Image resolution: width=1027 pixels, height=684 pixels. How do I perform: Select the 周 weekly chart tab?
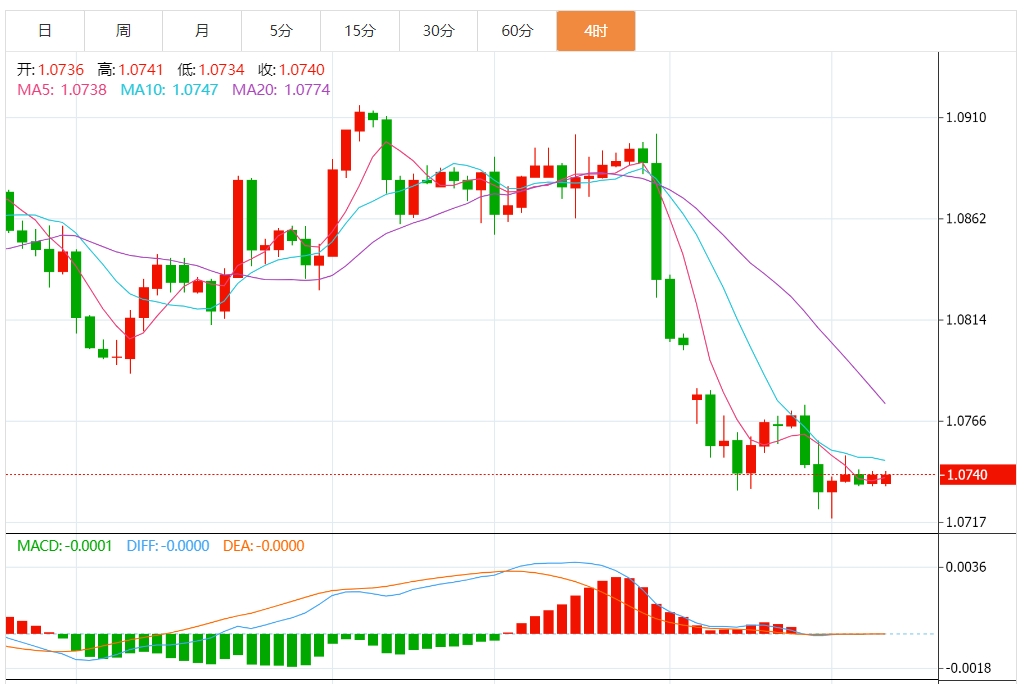click(123, 31)
